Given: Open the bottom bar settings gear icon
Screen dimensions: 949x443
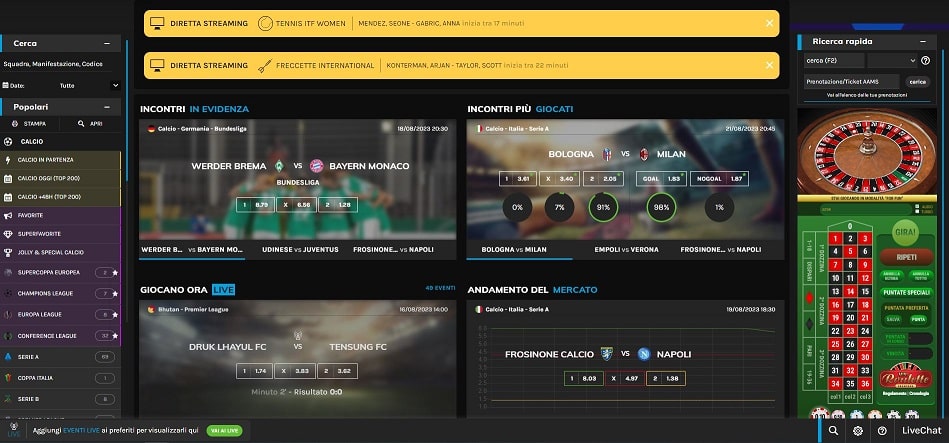Looking at the screenshot, I should click(858, 430).
